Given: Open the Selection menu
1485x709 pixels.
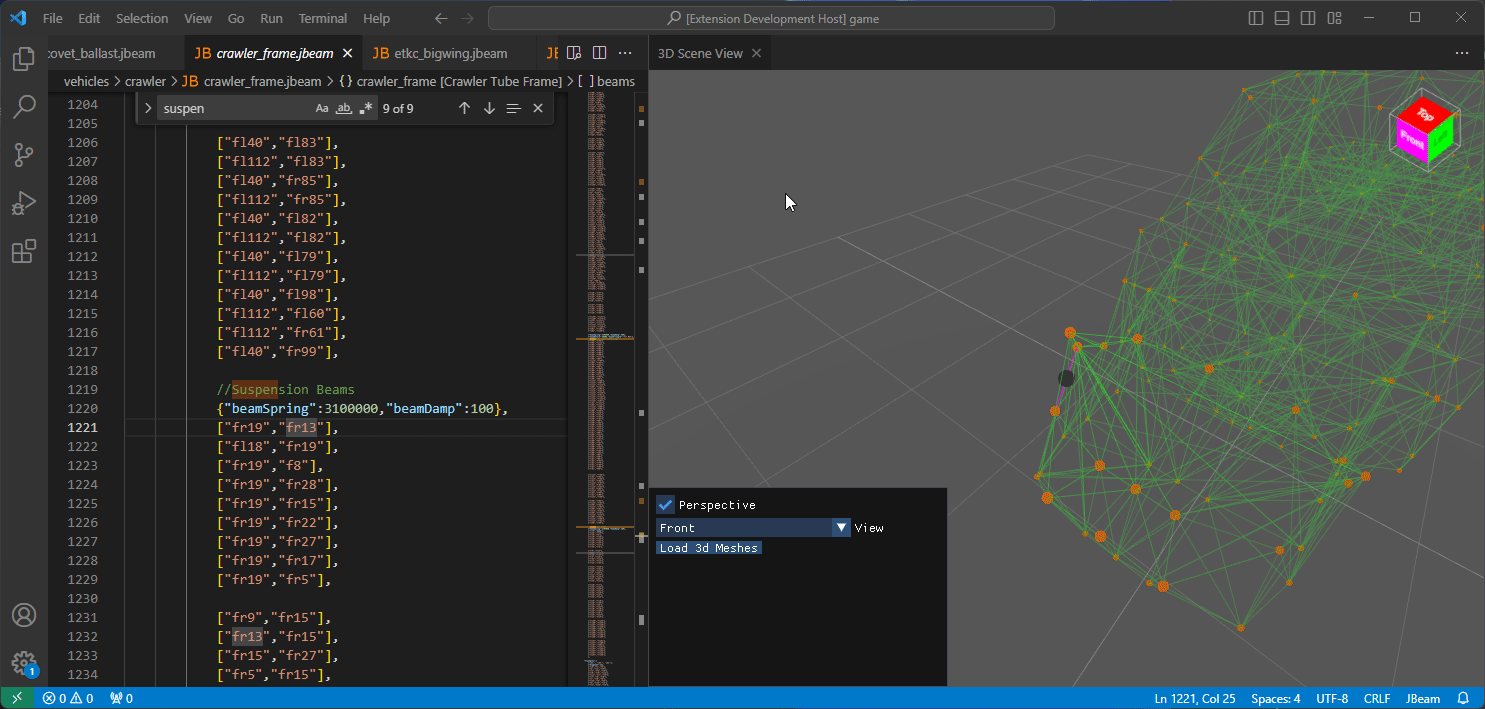Looking at the screenshot, I should (142, 18).
